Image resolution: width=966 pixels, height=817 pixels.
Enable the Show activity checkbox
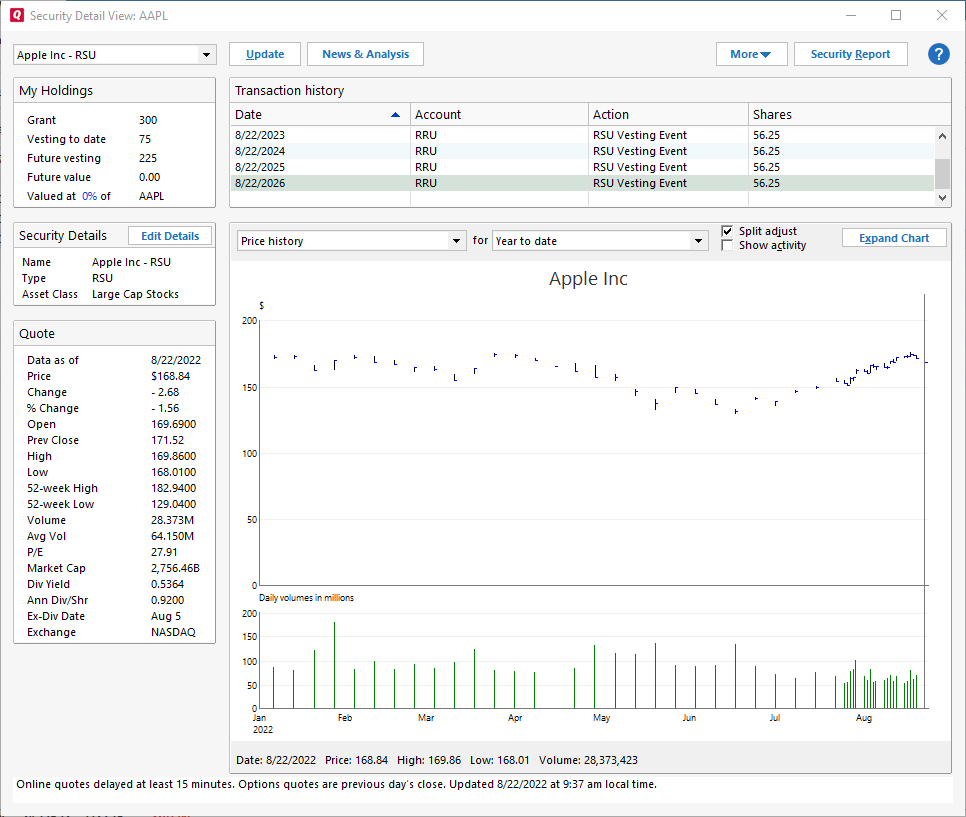pos(727,245)
